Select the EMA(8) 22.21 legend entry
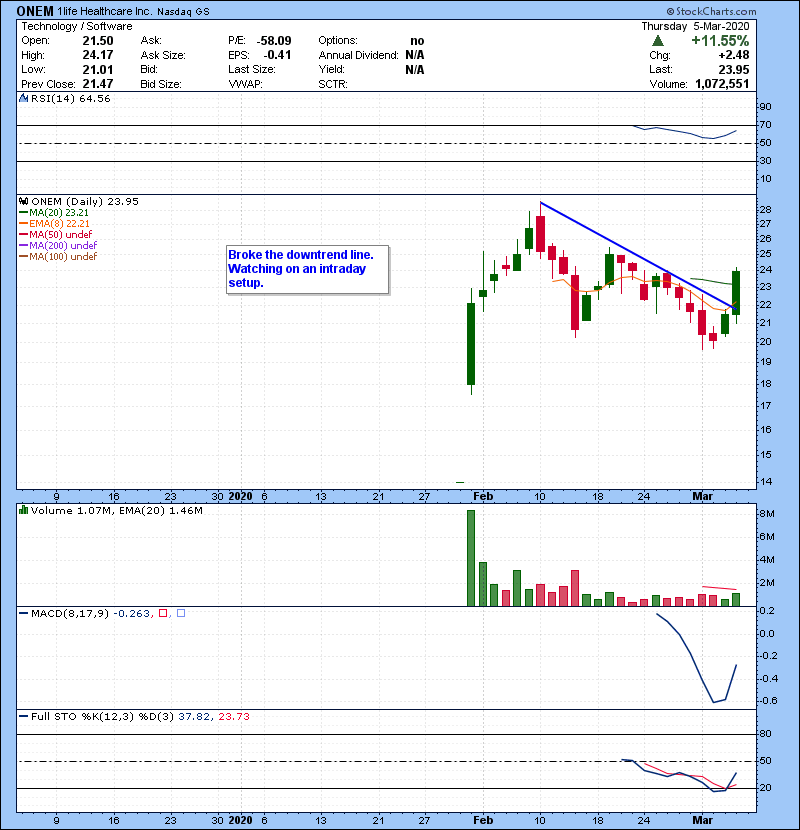The height and width of the screenshot is (830, 800). [54, 223]
